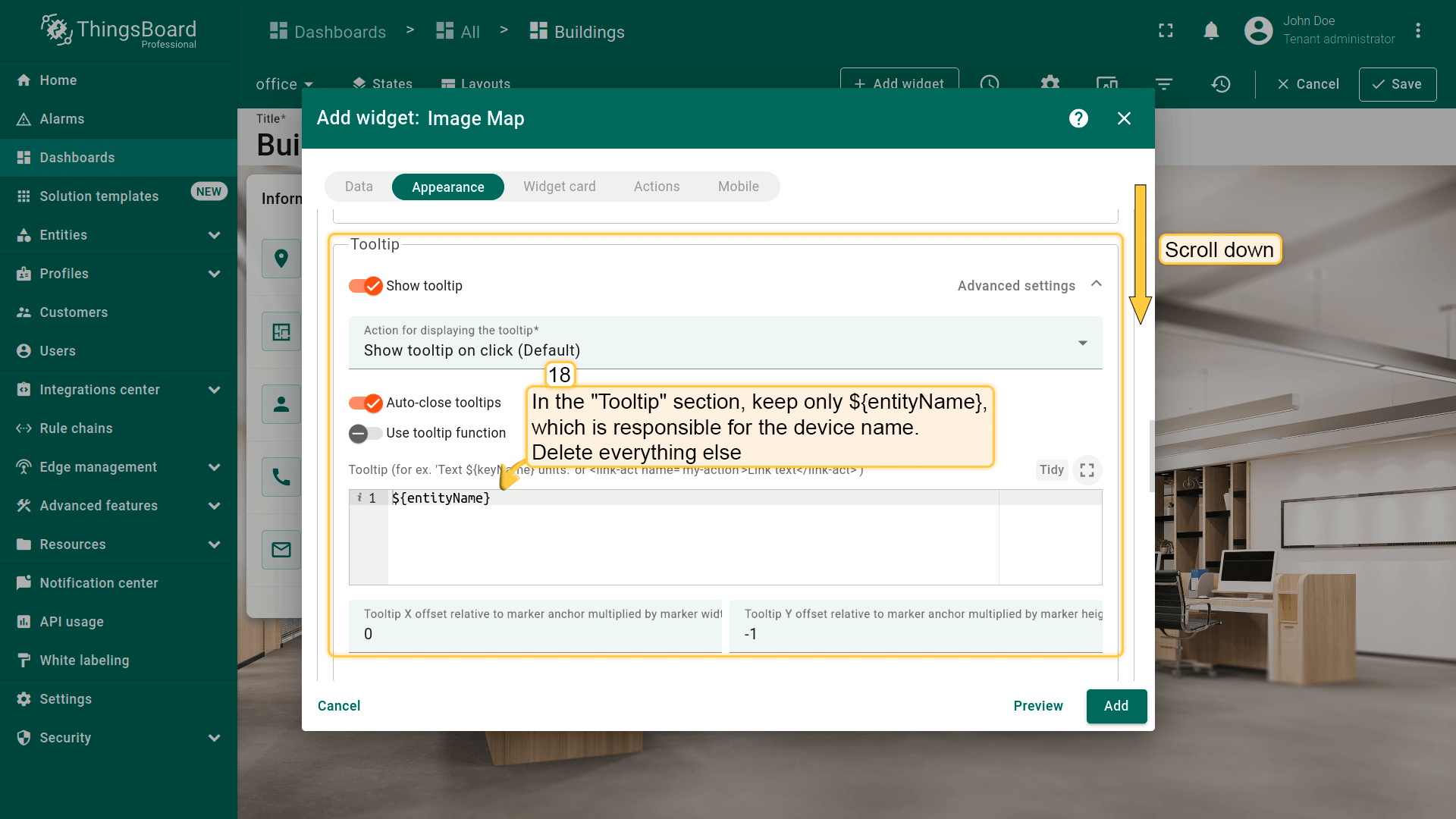Expand tooltip editor to fullscreen
This screenshot has width=1456, height=819.
[x=1087, y=470]
